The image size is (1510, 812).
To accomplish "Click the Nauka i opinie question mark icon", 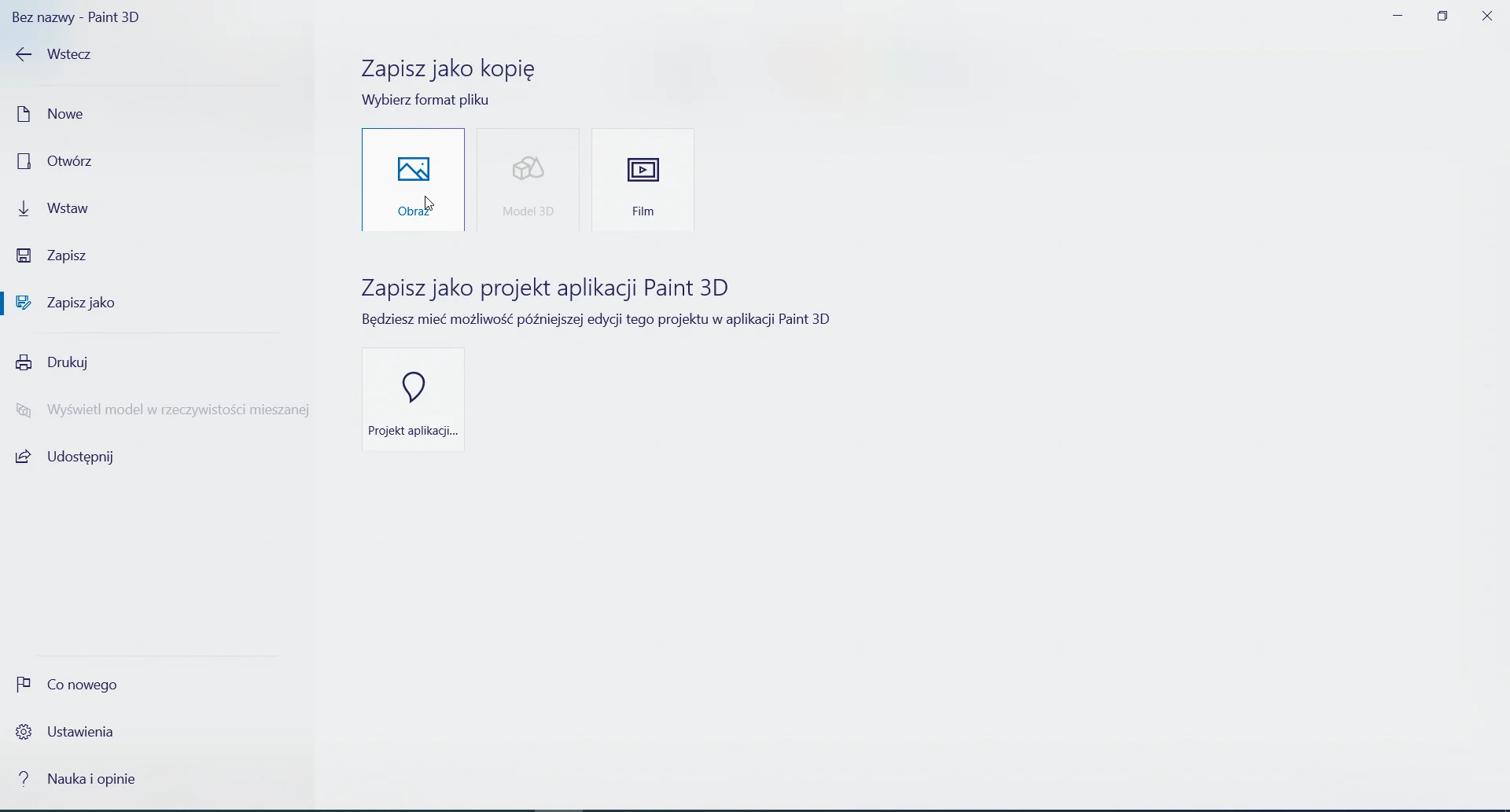I will pyautogui.click(x=24, y=779).
